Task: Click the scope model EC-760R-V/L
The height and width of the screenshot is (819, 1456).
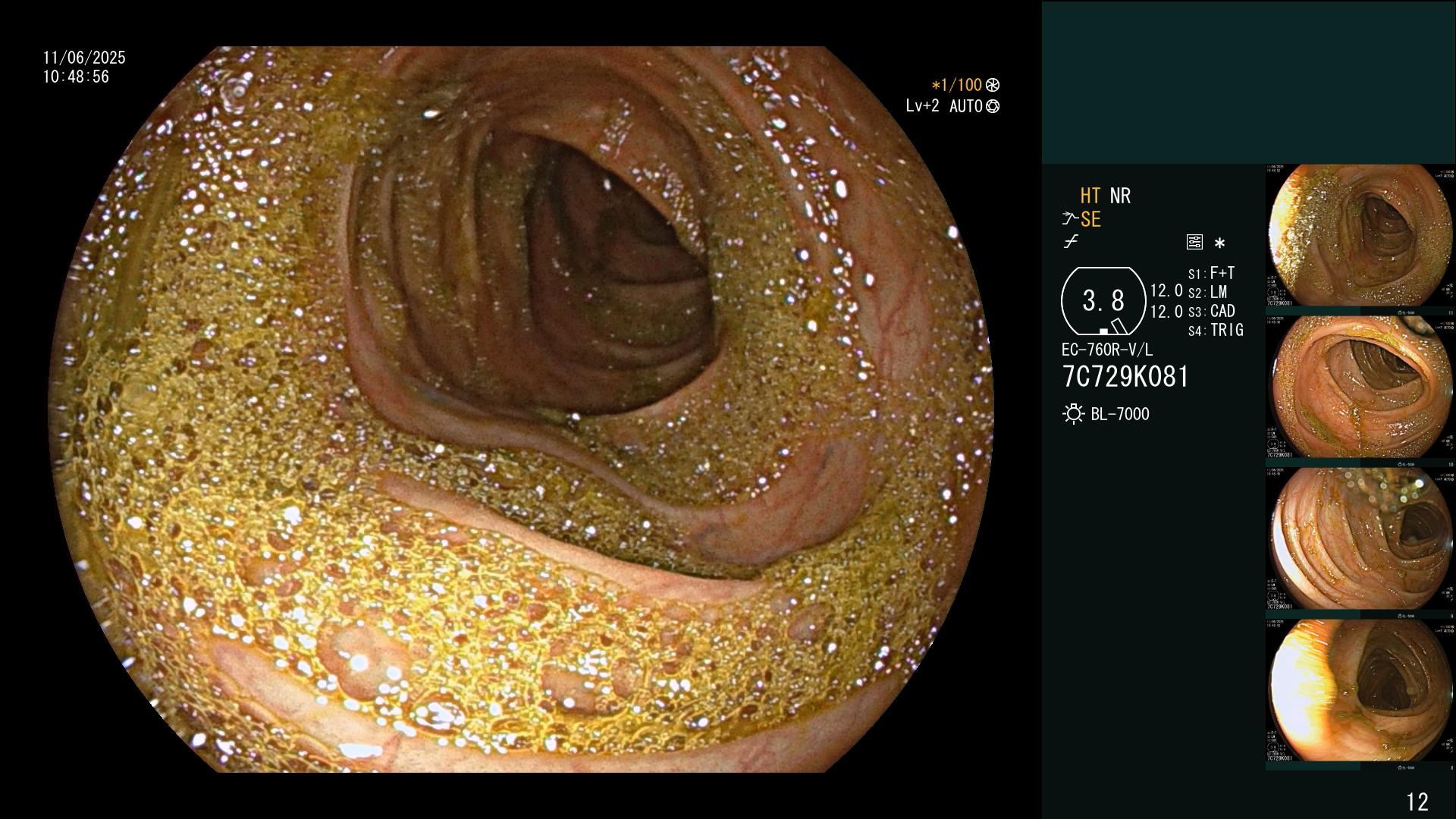Action: pos(1107,350)
